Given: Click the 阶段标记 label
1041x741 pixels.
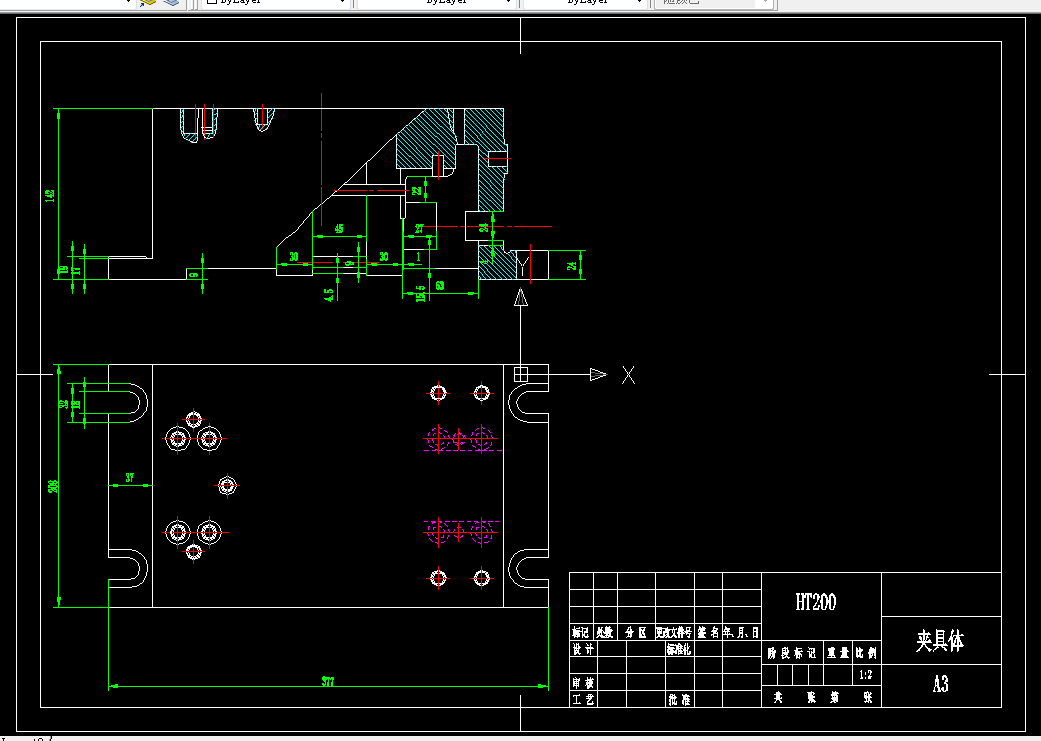Looking at the screenshot, I should coord(792,653).
